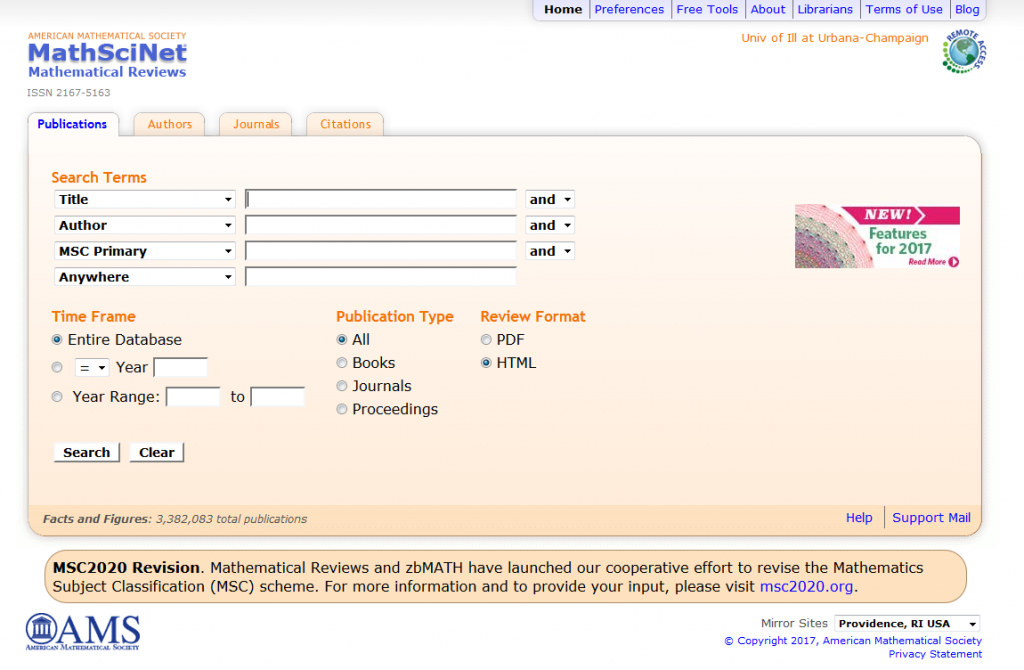Viewport: 1024px width, 670px height.
Task: Click the MathSciNet Mathematical Reviews logo
Action: coord(107,56)
